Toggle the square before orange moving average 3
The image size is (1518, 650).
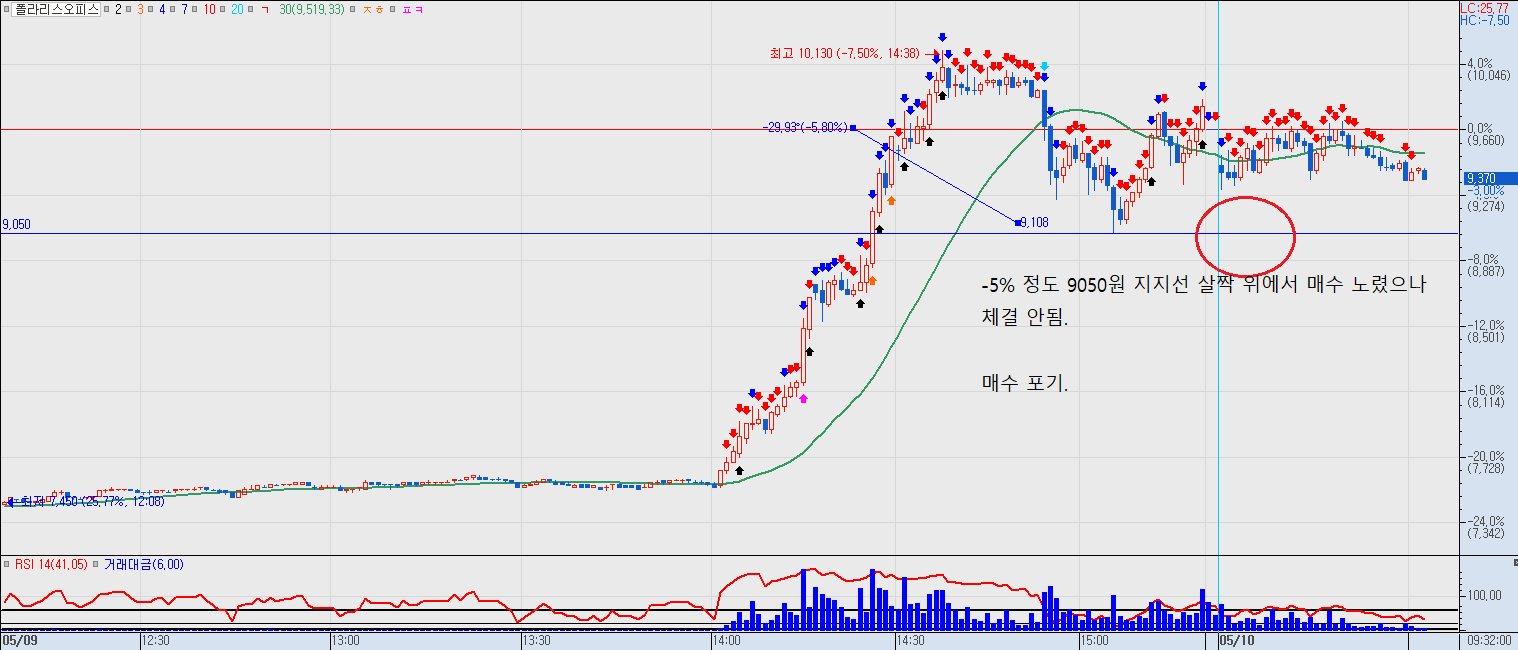point(128,9)
